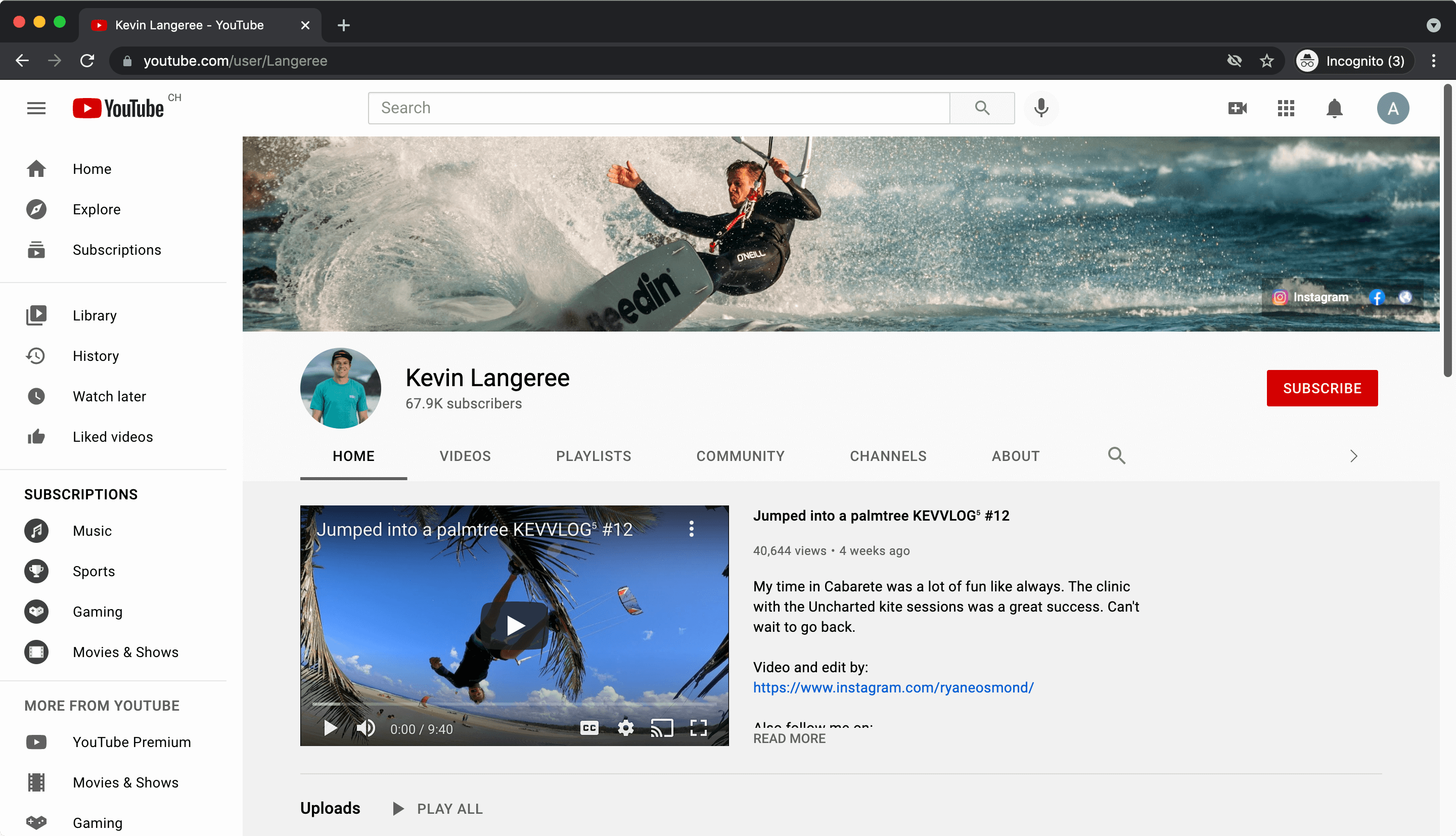The height and width of the screenshot is (836, 1456).
Task: Click the SUBSCRIBE button
Action: tap(1322, 388)
